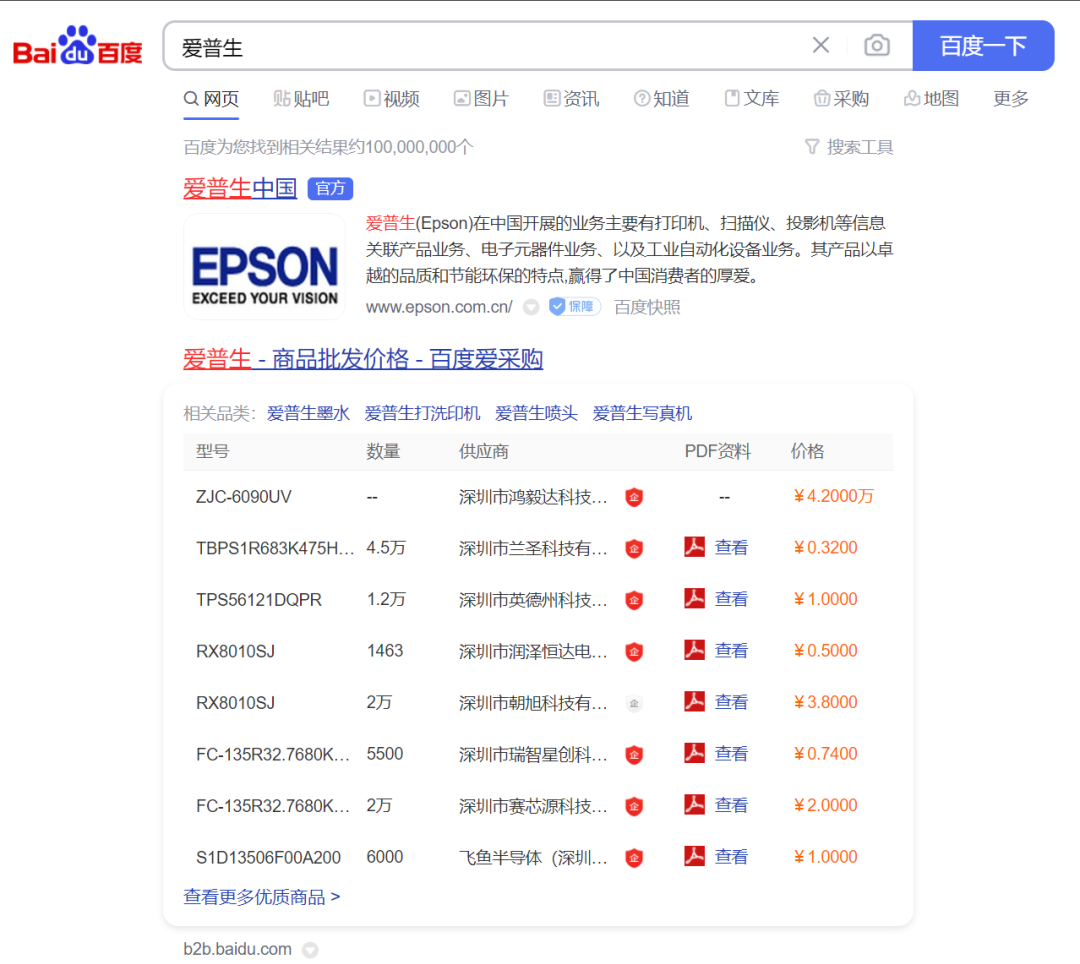Click the PDF icon in the TBPS1R683K475H row
This screenshot has width=1080, height=964.
pyautogui.click(x=694, y=547)
